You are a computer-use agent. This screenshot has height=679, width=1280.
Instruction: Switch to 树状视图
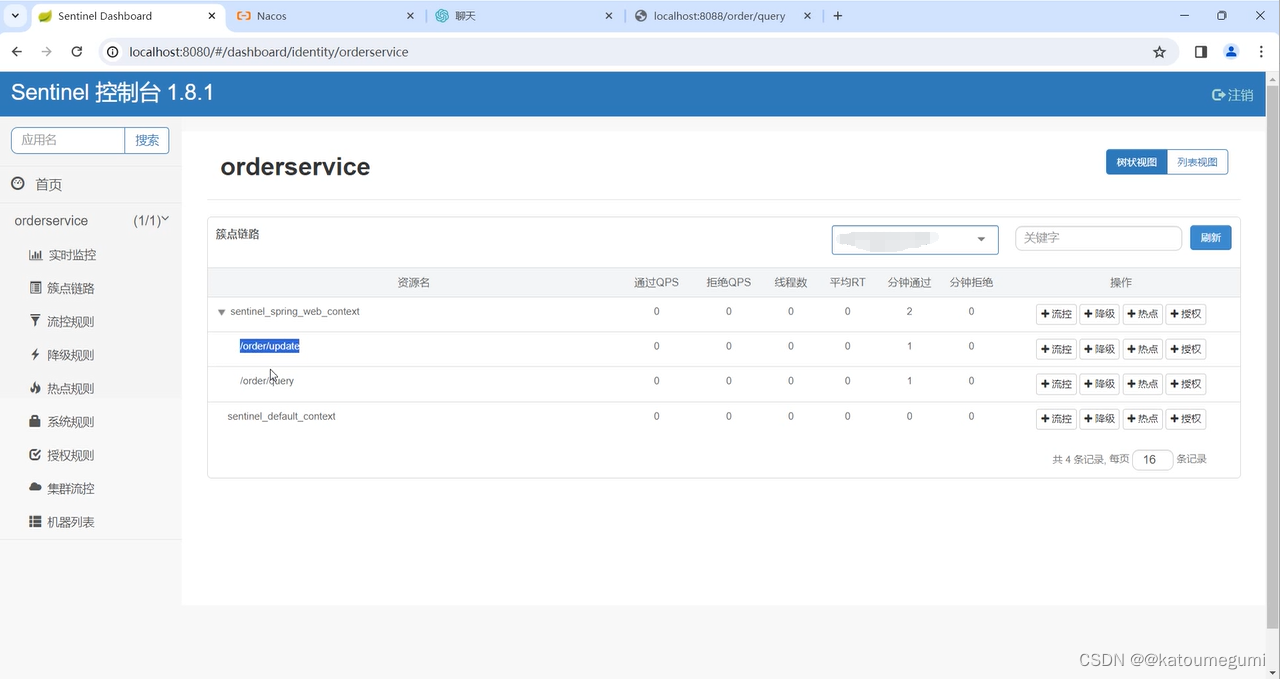coord(1136,162)
